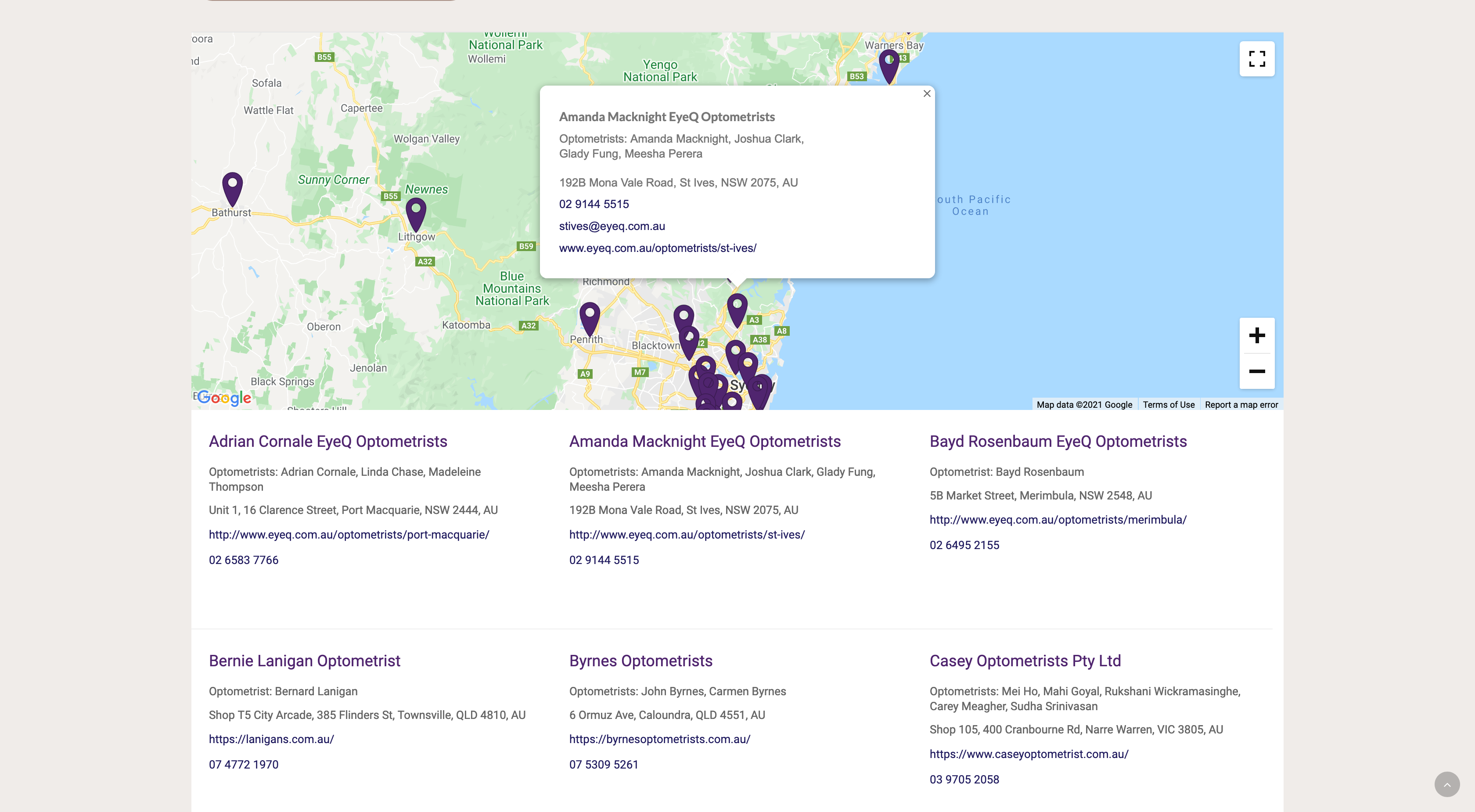The image size is (1475, 812).
Task: Click the Oberon town label on map
Action: [x=324, y=327]
